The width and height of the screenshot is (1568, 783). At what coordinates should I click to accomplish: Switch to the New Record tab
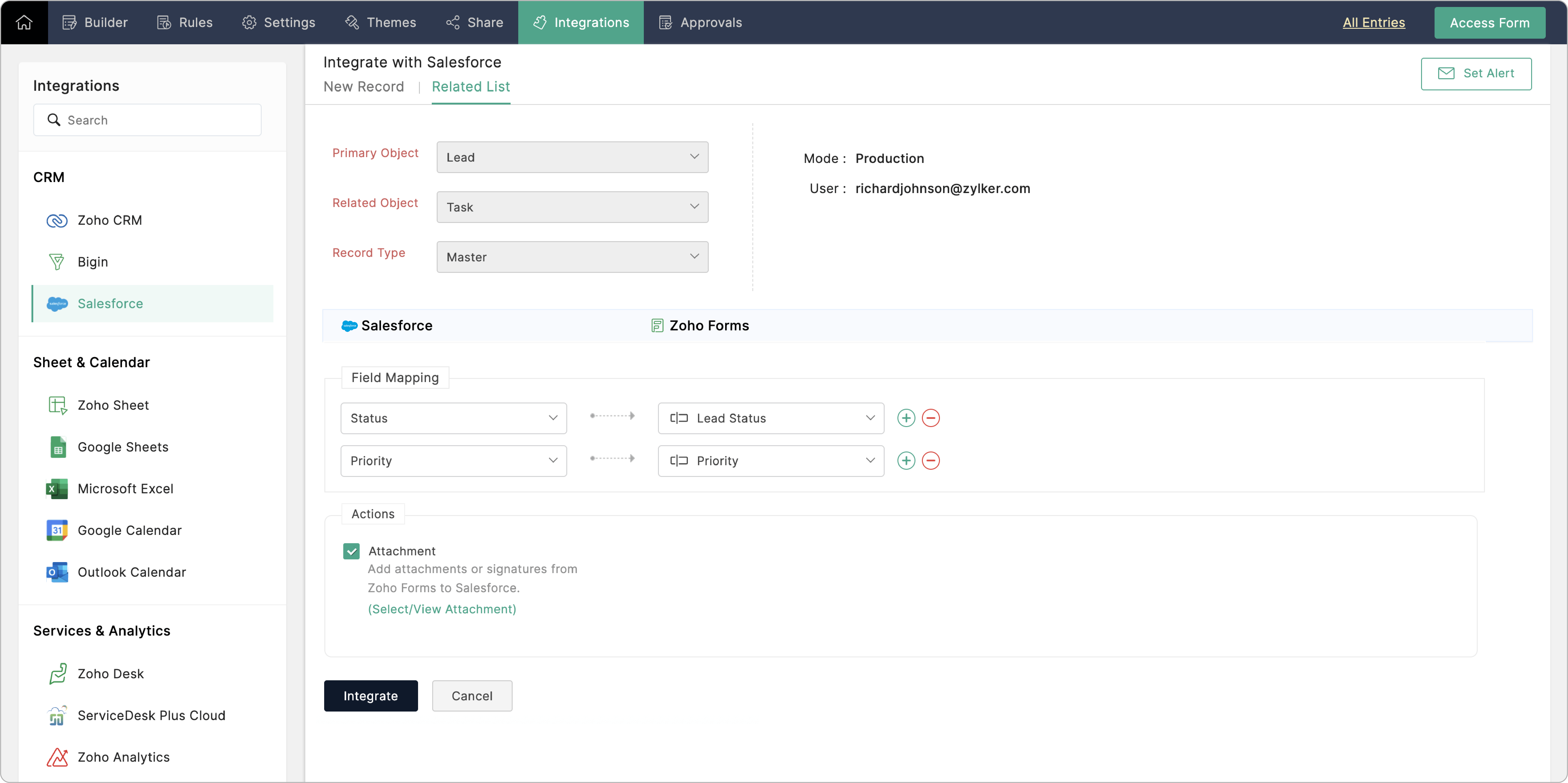[363, 87]
